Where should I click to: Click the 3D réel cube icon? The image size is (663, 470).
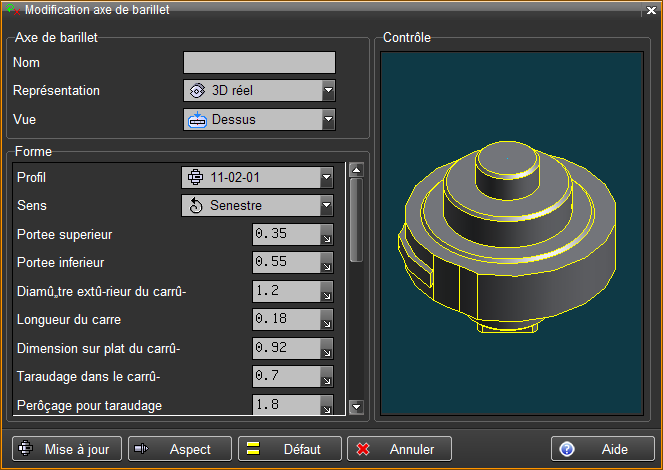coord(197,91)
